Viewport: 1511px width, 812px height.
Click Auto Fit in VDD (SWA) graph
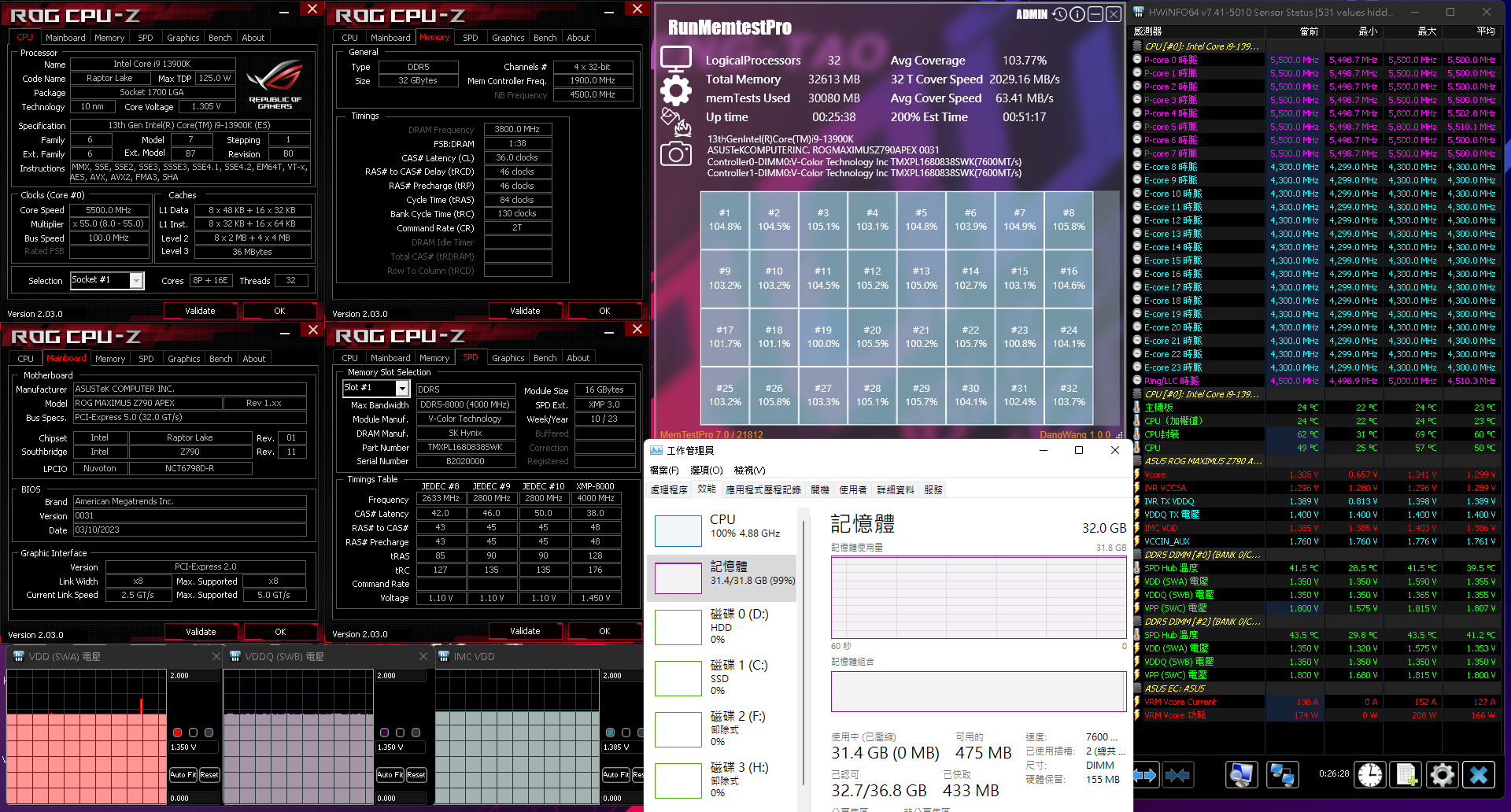point(183,775)
